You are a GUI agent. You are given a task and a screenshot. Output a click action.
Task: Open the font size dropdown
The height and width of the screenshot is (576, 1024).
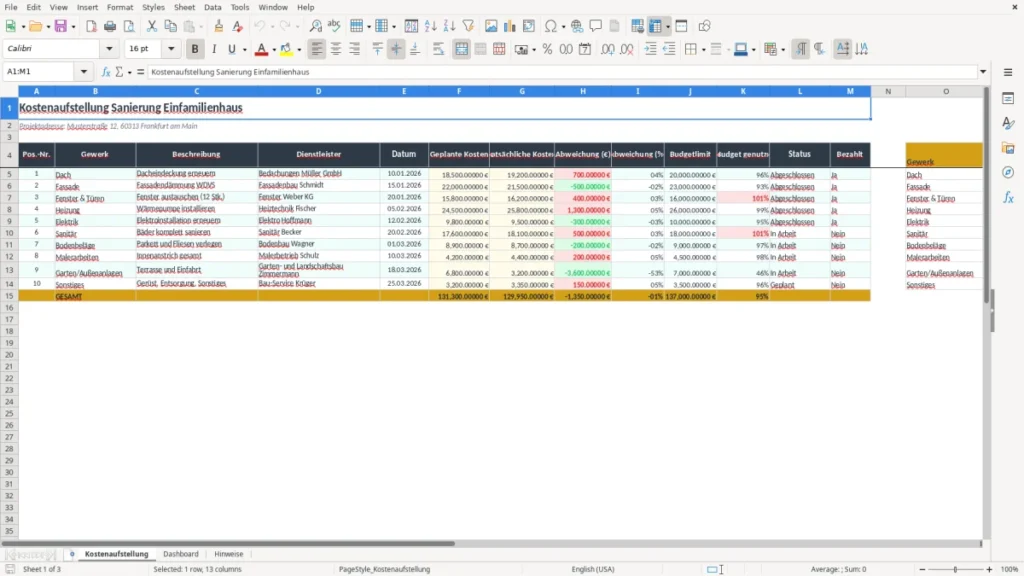coord(171,48)
